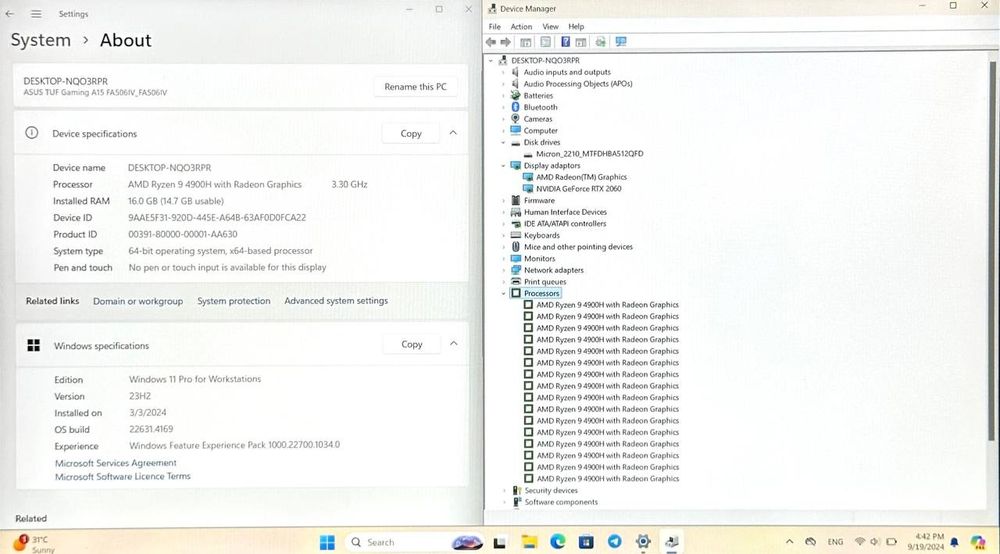Click the volume speaker icon in system tray
1000x554 pixels.
click(874, 542)
